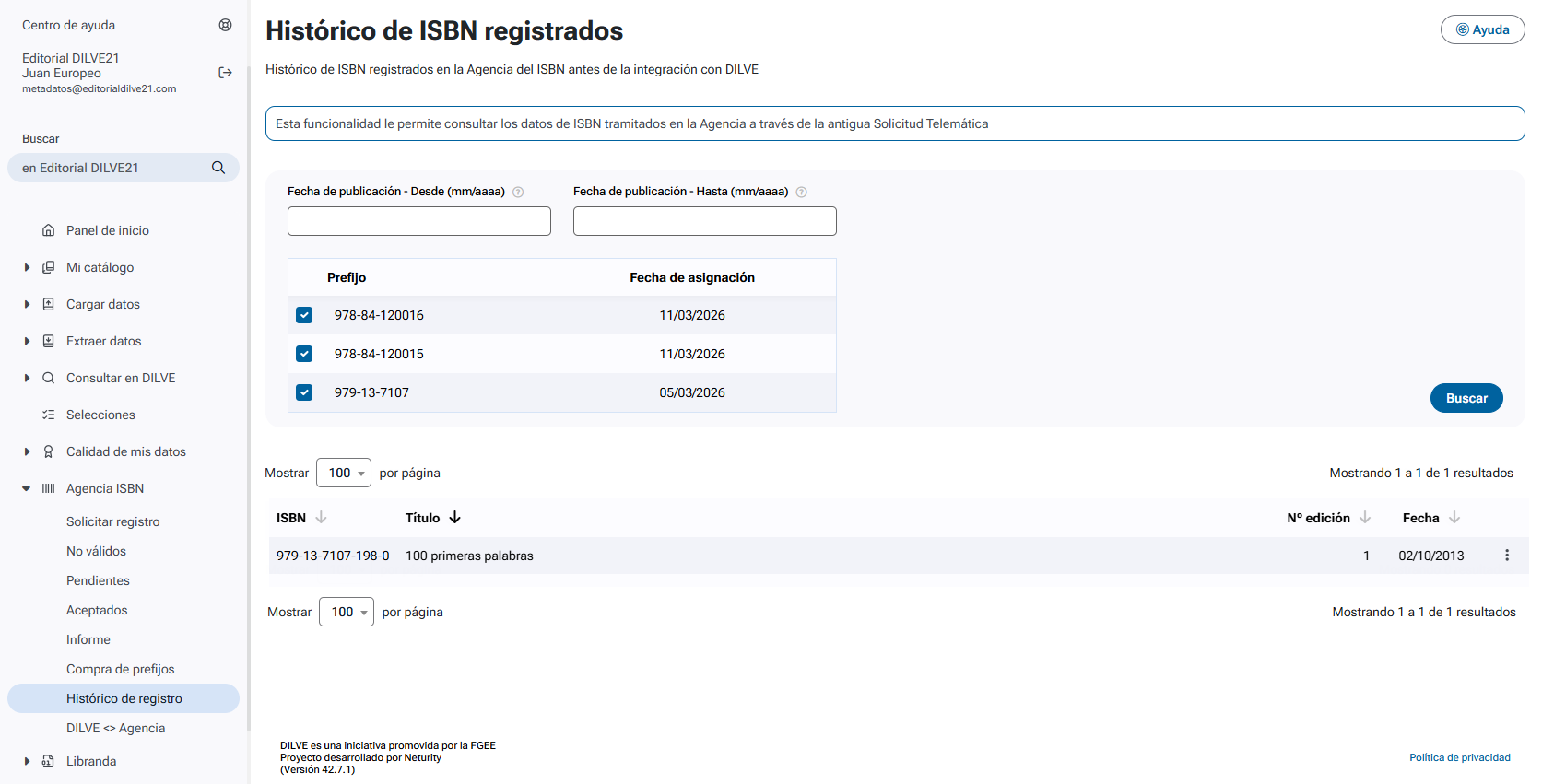This screenshot has height=784, width=1554.
Task: Toggle the 979-13-7107 prefix checkbox
Action: pos(304,392)
